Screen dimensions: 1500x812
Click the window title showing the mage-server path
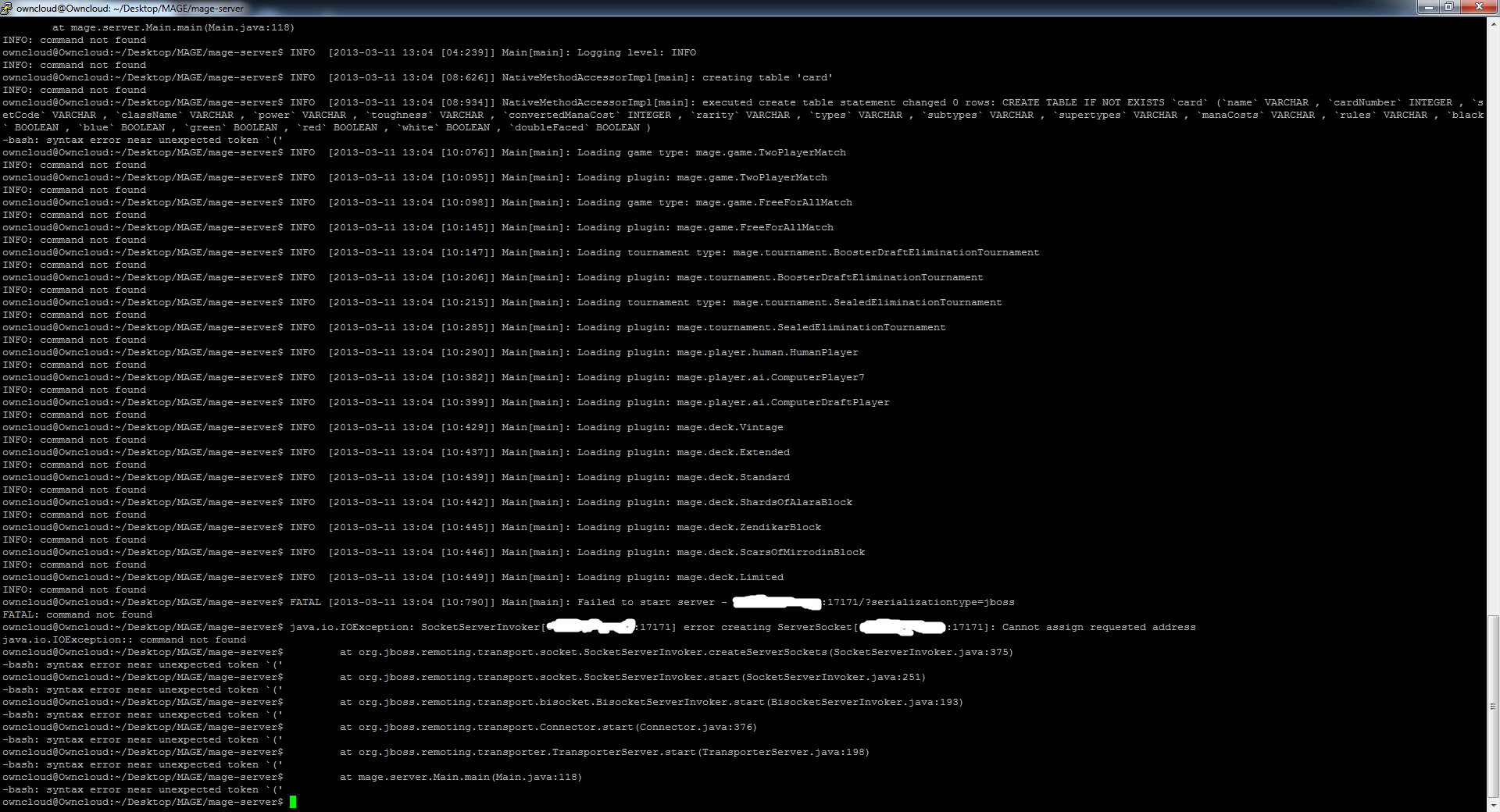130,9
